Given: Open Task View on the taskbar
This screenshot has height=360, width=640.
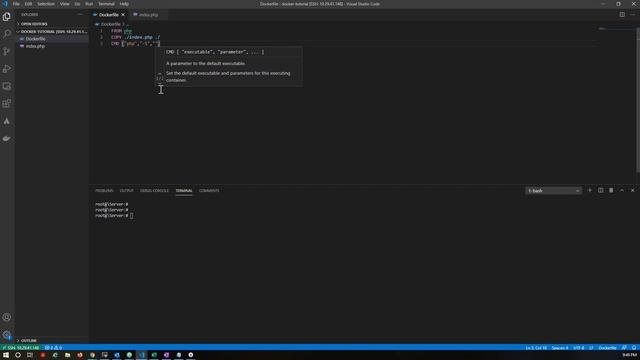Looking at the screenshot, I should (30, 355).
